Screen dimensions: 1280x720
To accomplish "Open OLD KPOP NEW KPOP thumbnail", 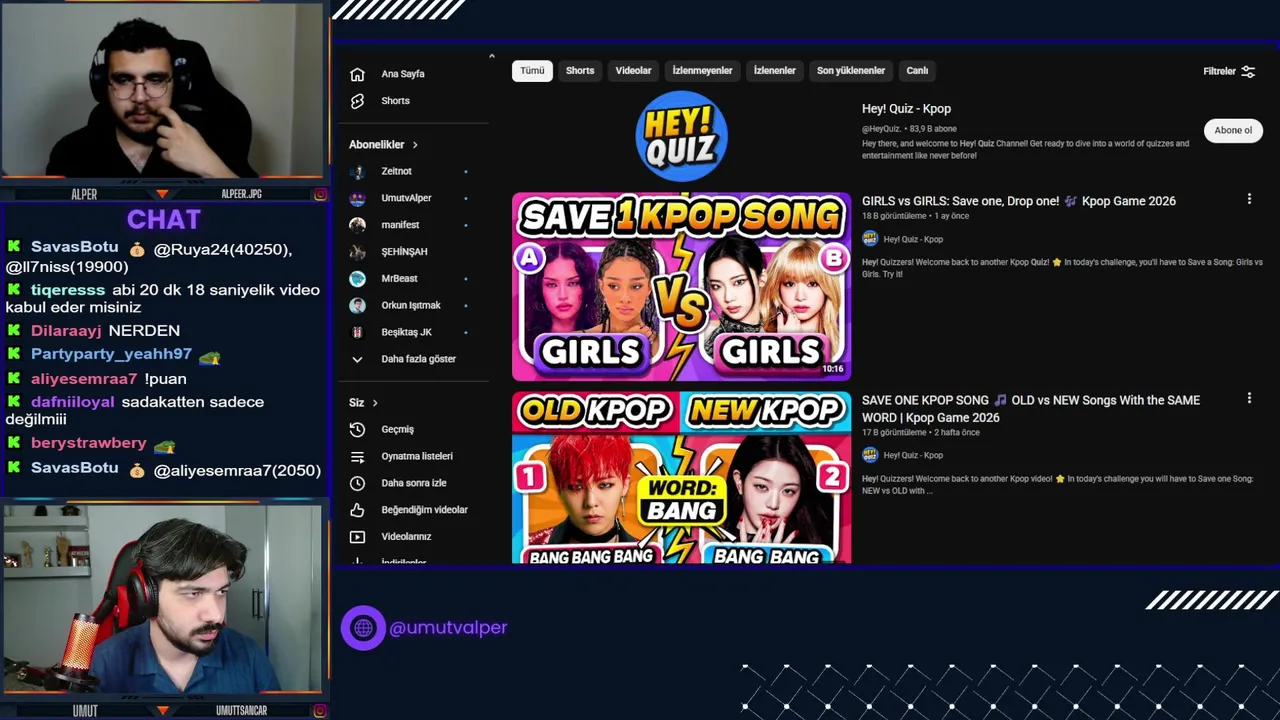I will (x=681, y=478).
